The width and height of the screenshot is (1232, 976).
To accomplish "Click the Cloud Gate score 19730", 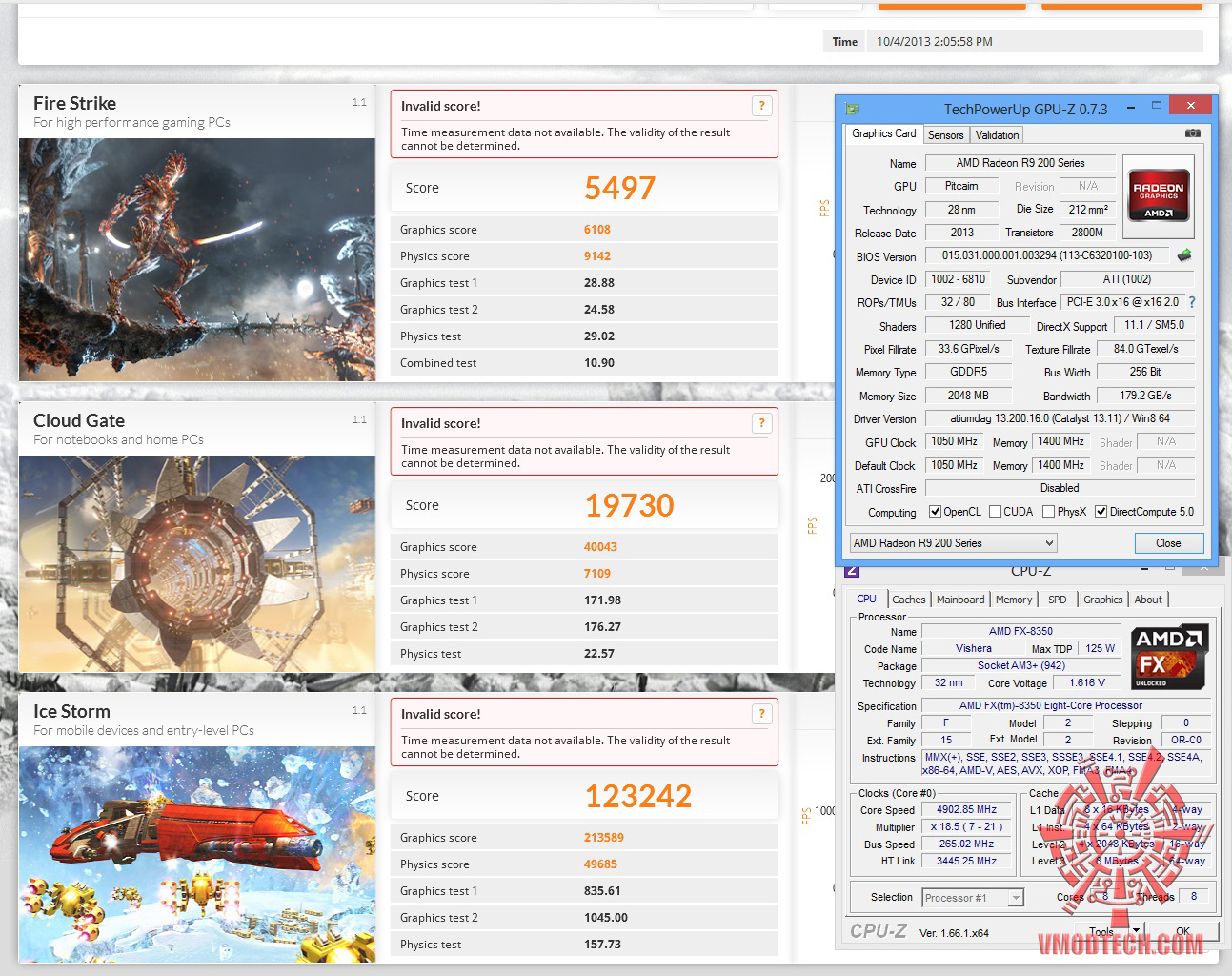I will pyautogui.click(x=630, y=505).
